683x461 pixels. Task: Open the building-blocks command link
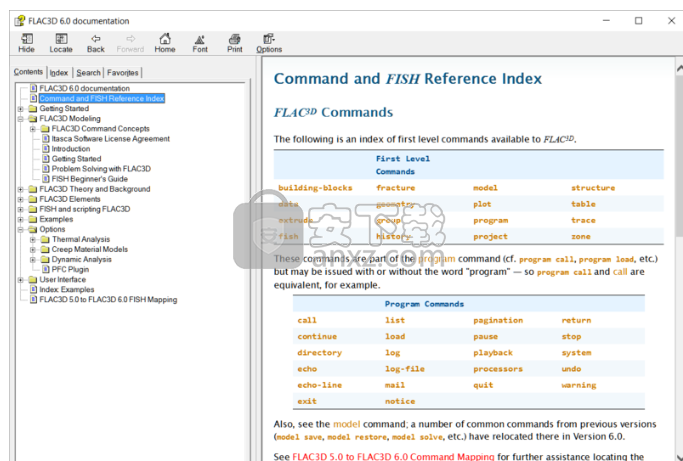[315, 188]
